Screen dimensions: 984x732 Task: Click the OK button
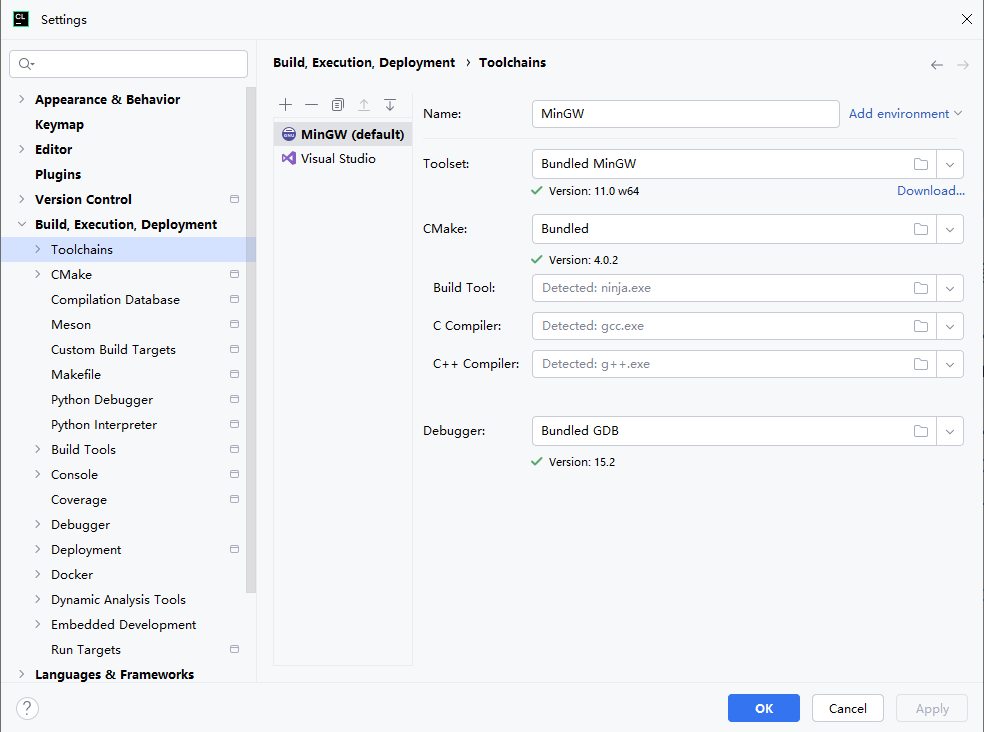tap(764, 708)
